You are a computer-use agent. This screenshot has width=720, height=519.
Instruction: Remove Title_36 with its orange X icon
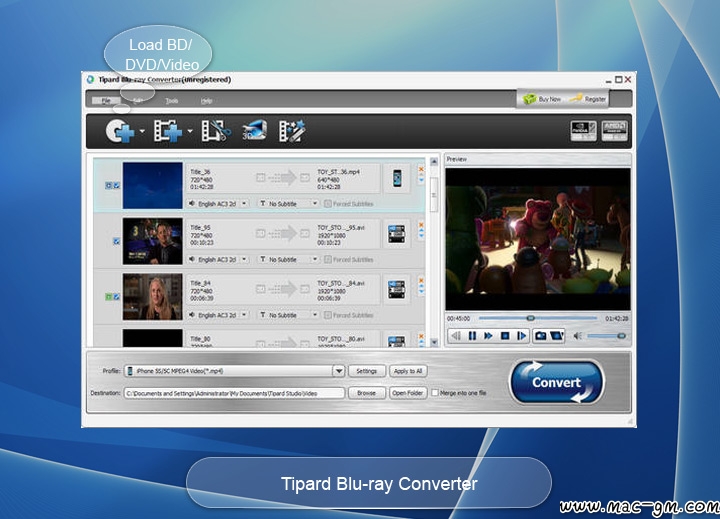pos(421,169)
